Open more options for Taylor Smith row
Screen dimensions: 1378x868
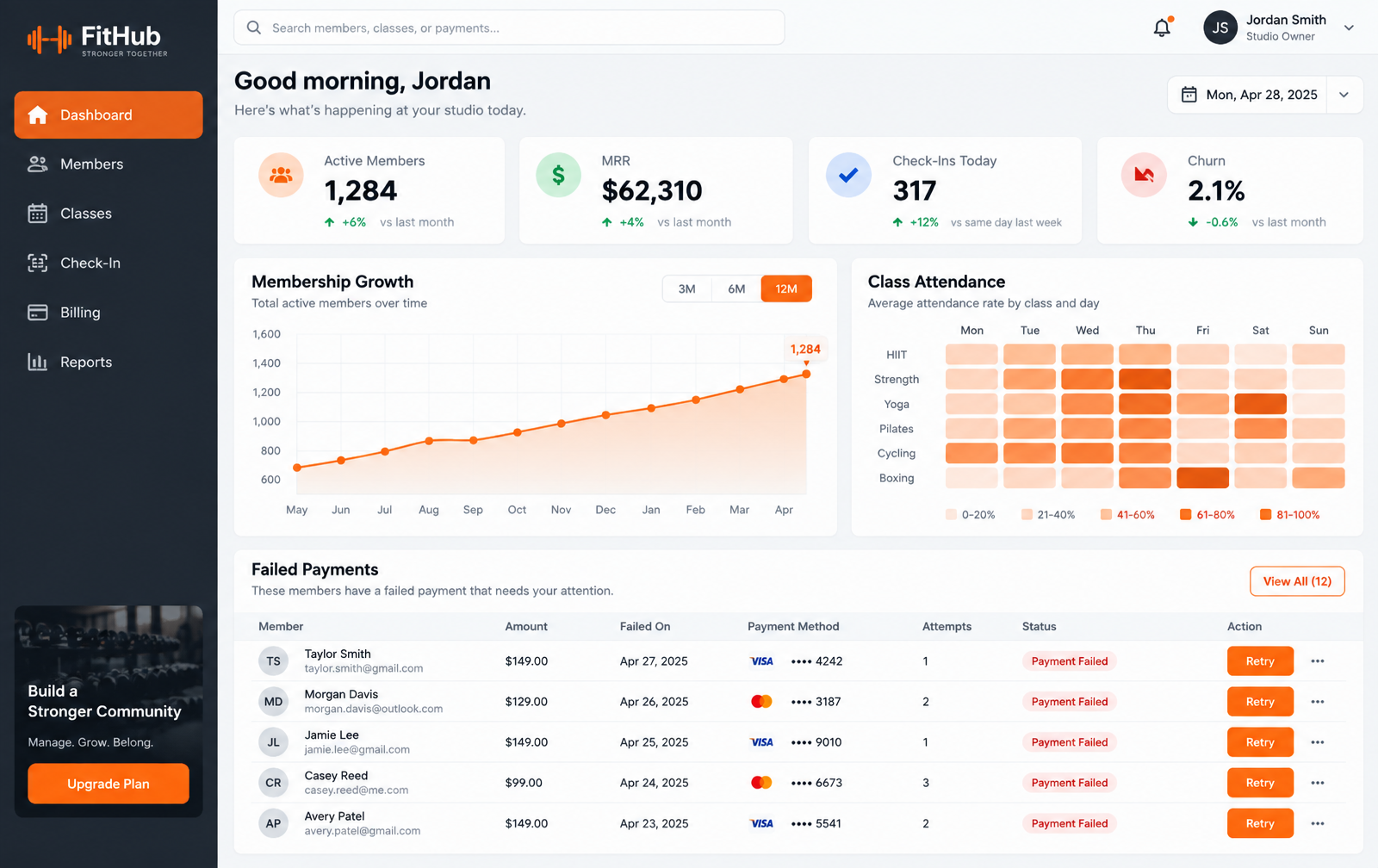pyautogui.click(x=1318, y=661)
